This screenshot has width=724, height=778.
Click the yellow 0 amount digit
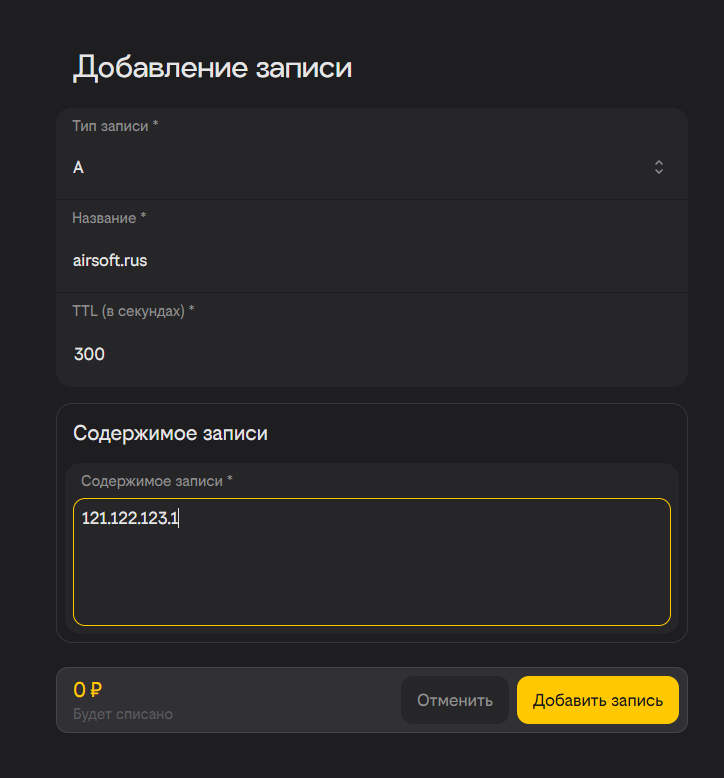point(79,689)
